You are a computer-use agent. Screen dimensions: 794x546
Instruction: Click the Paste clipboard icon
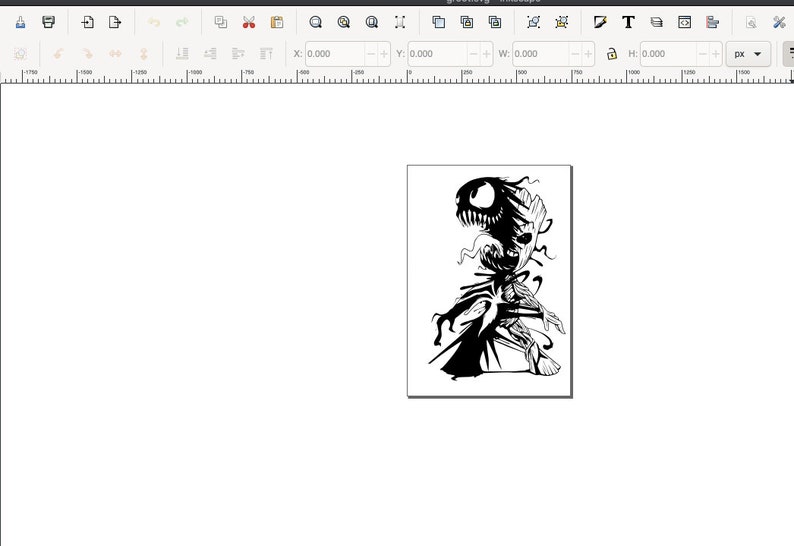click(276, 22)
